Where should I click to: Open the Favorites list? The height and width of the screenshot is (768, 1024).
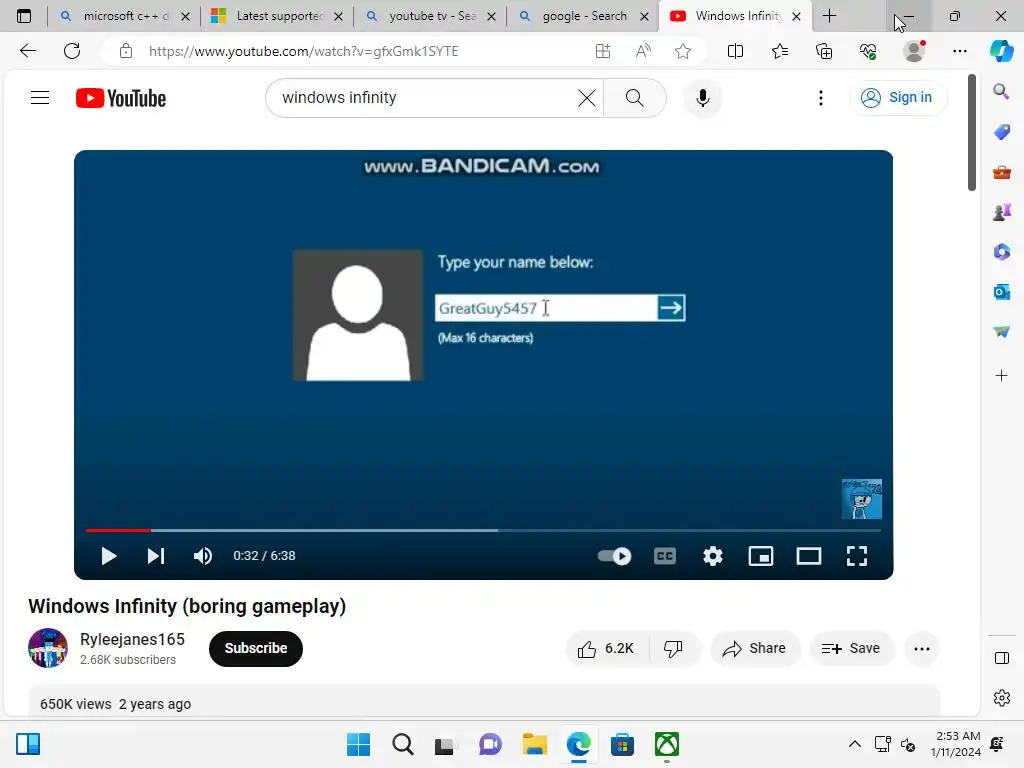(x=780, y=51)
